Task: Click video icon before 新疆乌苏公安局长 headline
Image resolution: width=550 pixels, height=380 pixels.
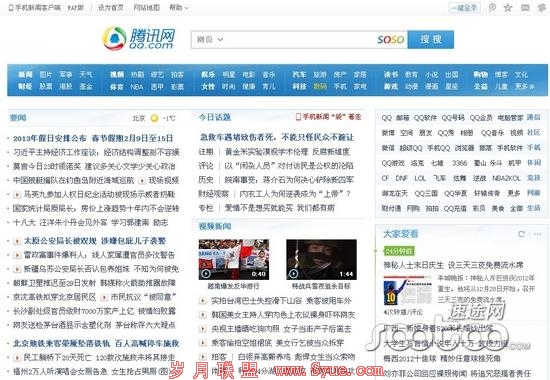Action: point(17,269)
